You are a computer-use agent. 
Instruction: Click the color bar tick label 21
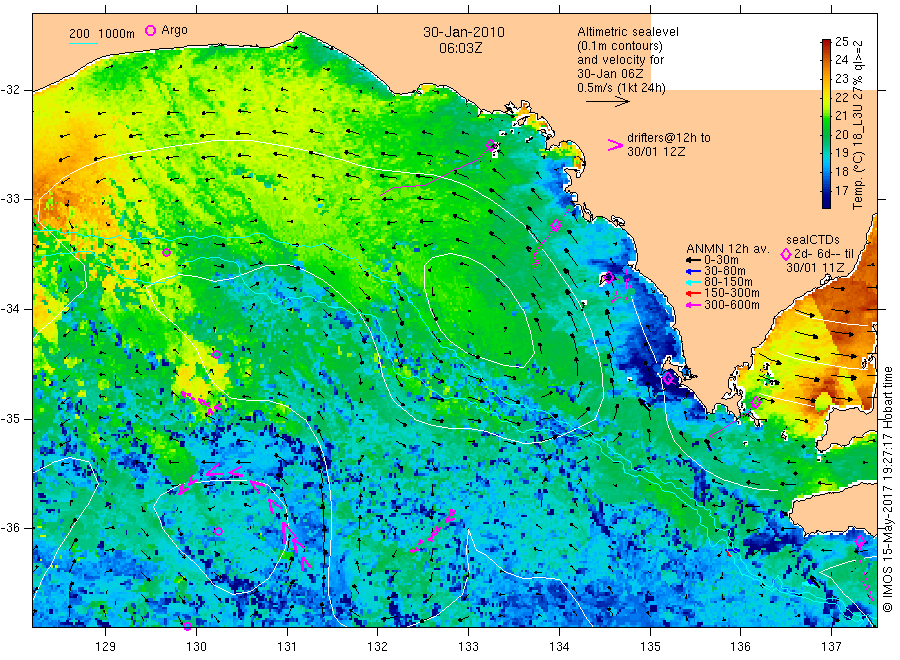pos(841,116)
